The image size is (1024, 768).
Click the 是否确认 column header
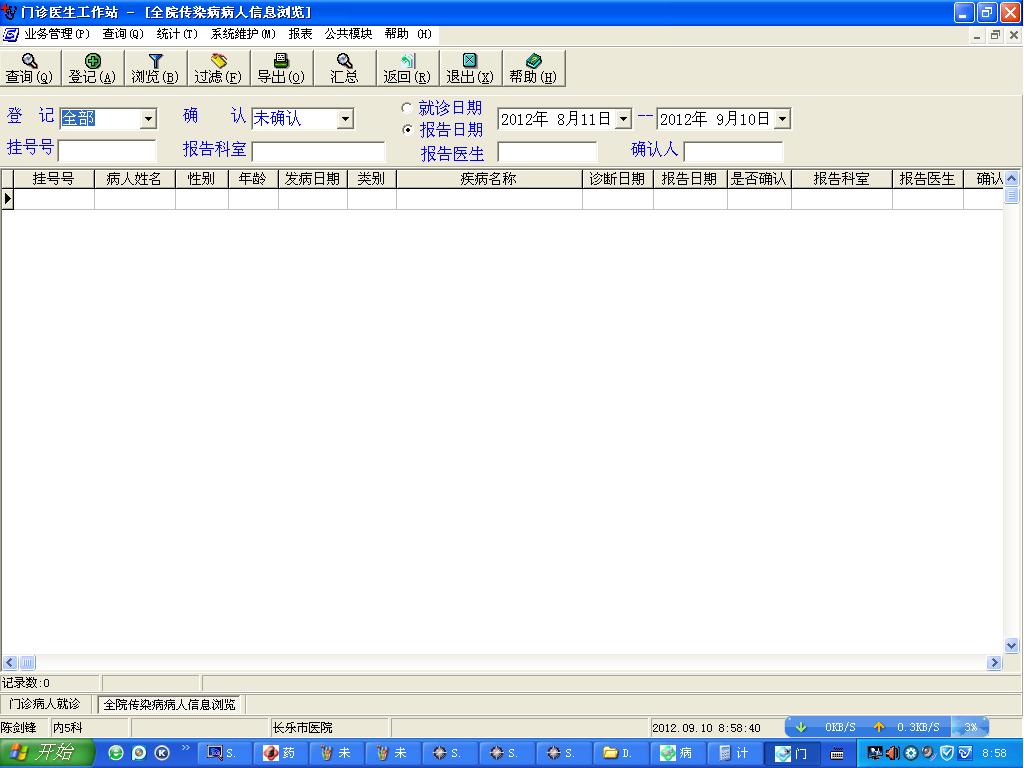[759, 179]
